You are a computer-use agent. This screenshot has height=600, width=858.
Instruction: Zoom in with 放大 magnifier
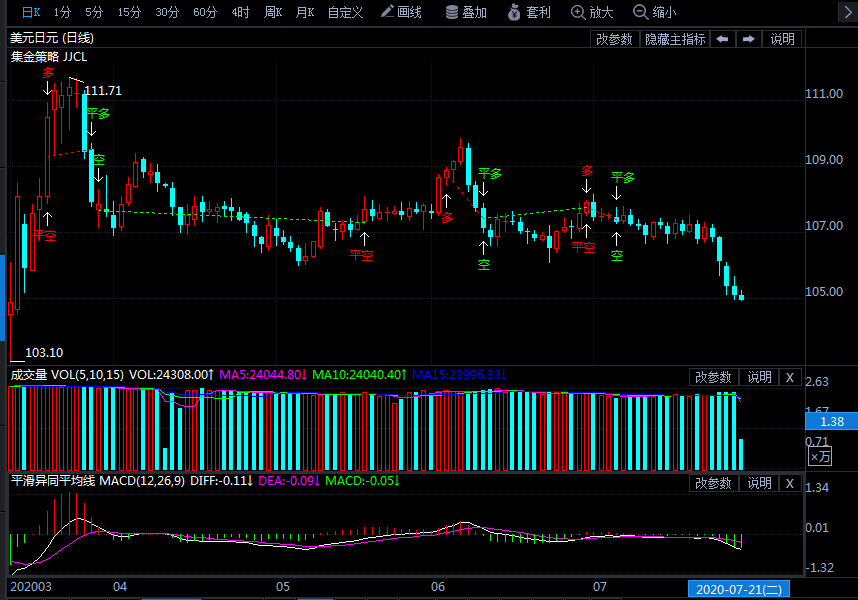[592, 12]
